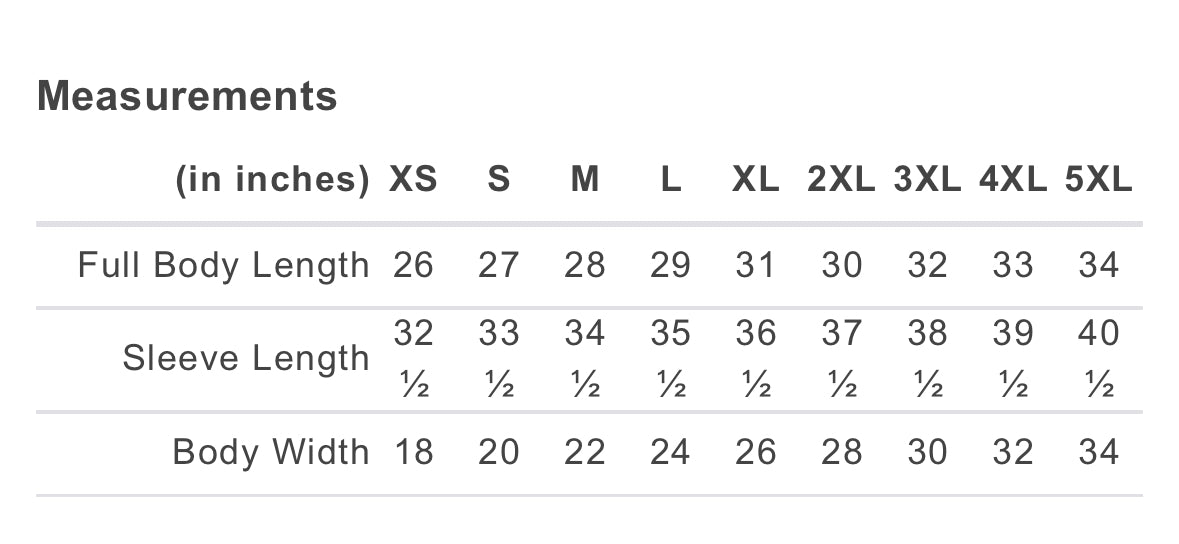Click the "(in inches)" column header

coord(273,179)
